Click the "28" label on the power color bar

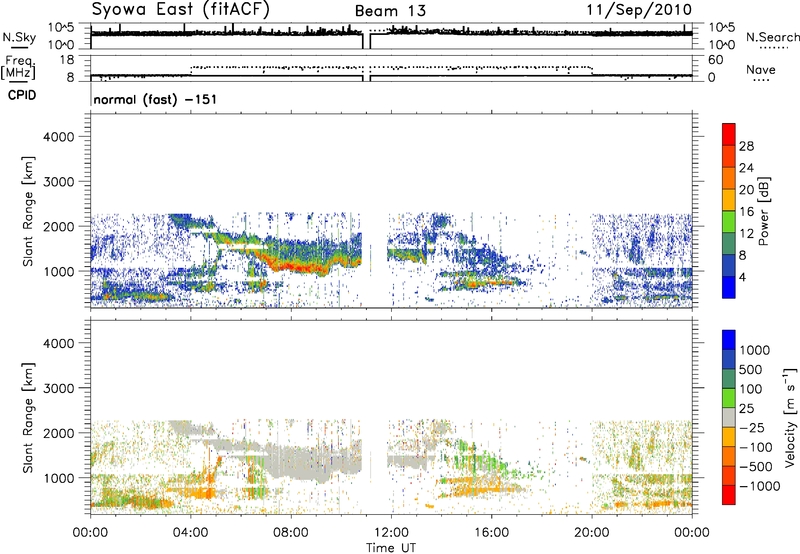click(746, 146)
